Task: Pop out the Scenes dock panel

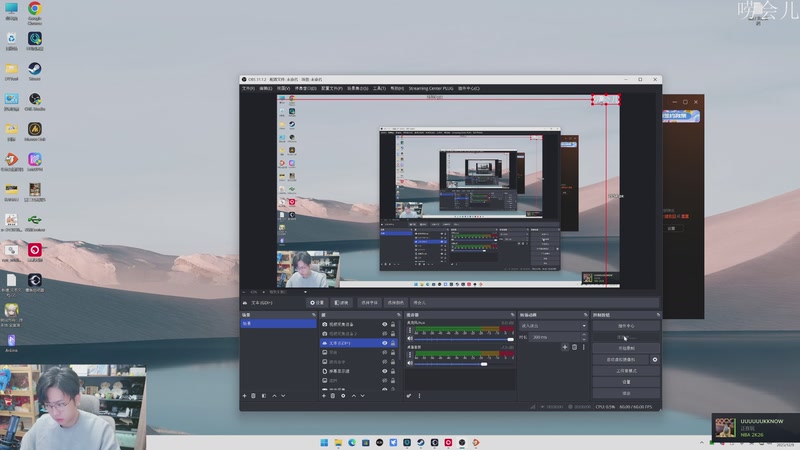Action: (x=314, y=315)
